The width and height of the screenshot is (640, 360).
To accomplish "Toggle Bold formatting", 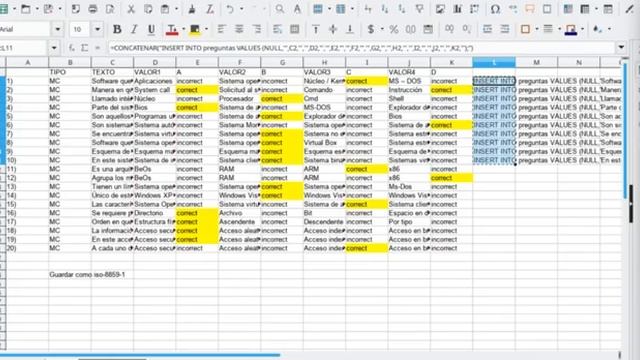I will (x=117, y=29).
